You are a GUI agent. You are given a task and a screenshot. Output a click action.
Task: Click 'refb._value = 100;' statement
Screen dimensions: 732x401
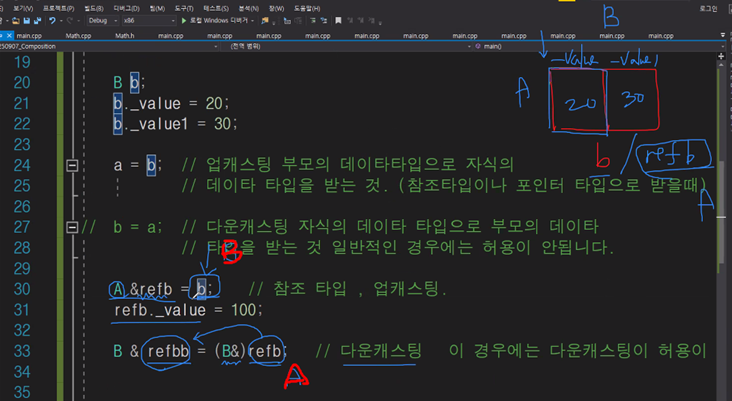(188, 310)
